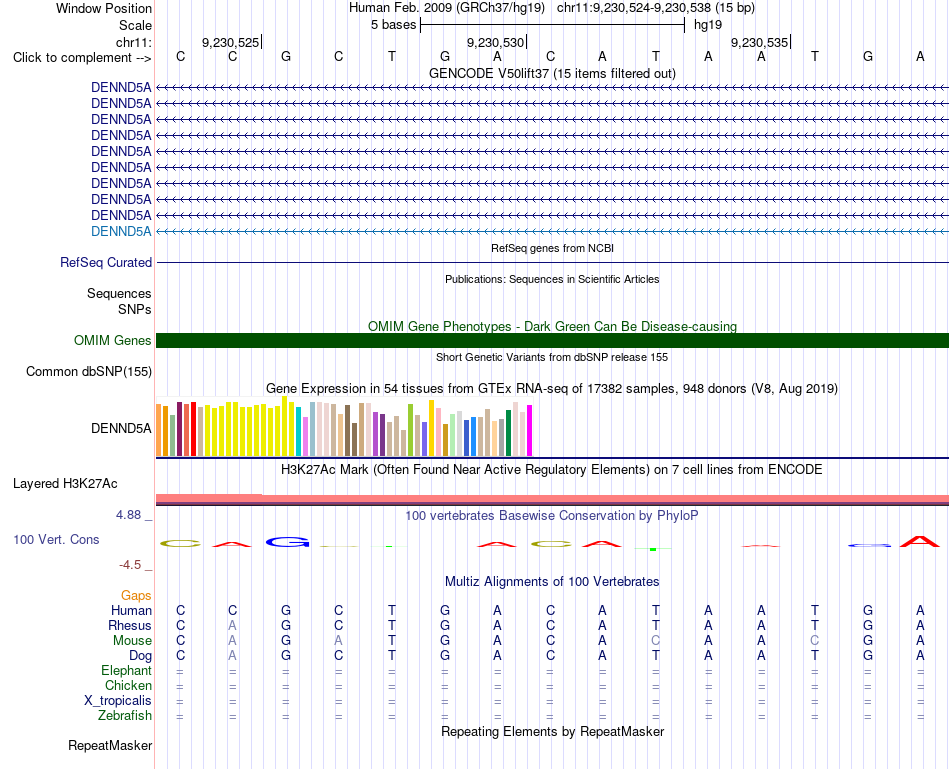
Task: Click the Window Position label
Action: [104, 8]
